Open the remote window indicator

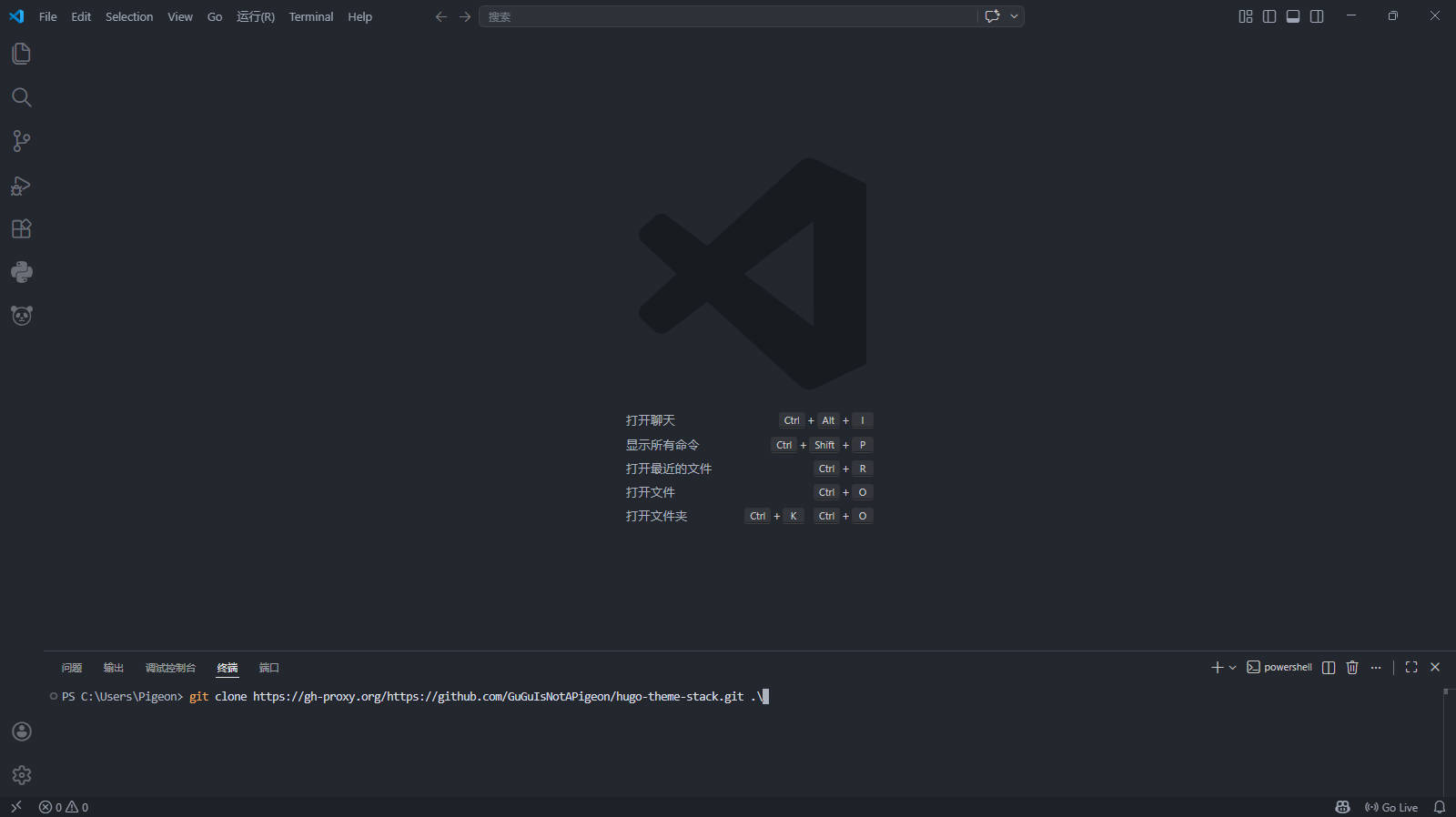[x=16, y=807]
